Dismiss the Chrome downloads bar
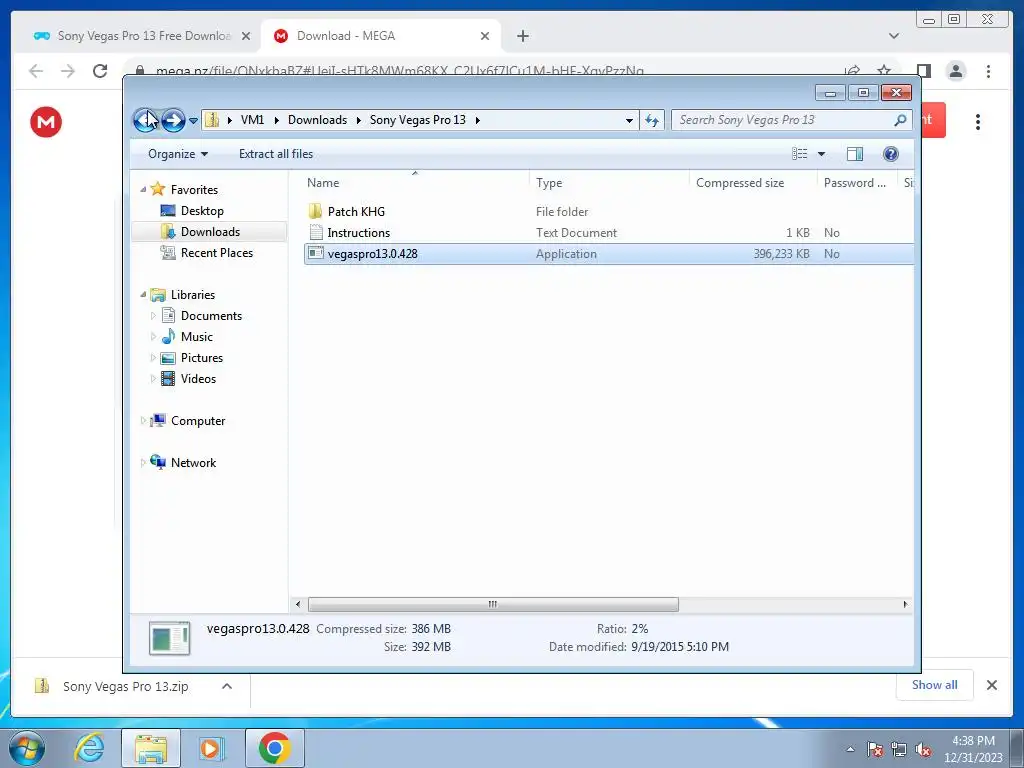This screenshot has height=768, width=1024. (x=991, y=685)
